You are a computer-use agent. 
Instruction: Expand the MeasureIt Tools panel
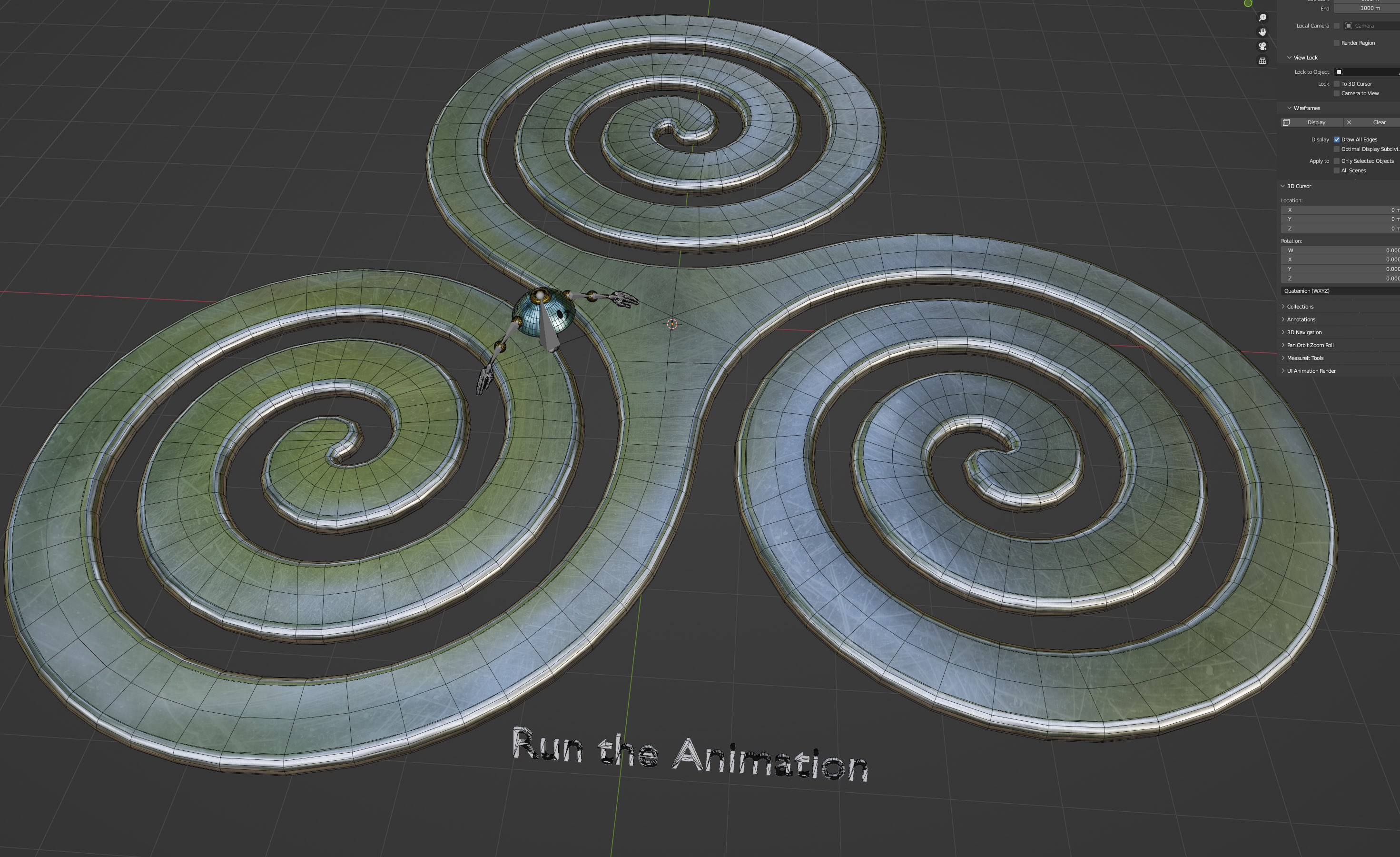click(1304, 359)
